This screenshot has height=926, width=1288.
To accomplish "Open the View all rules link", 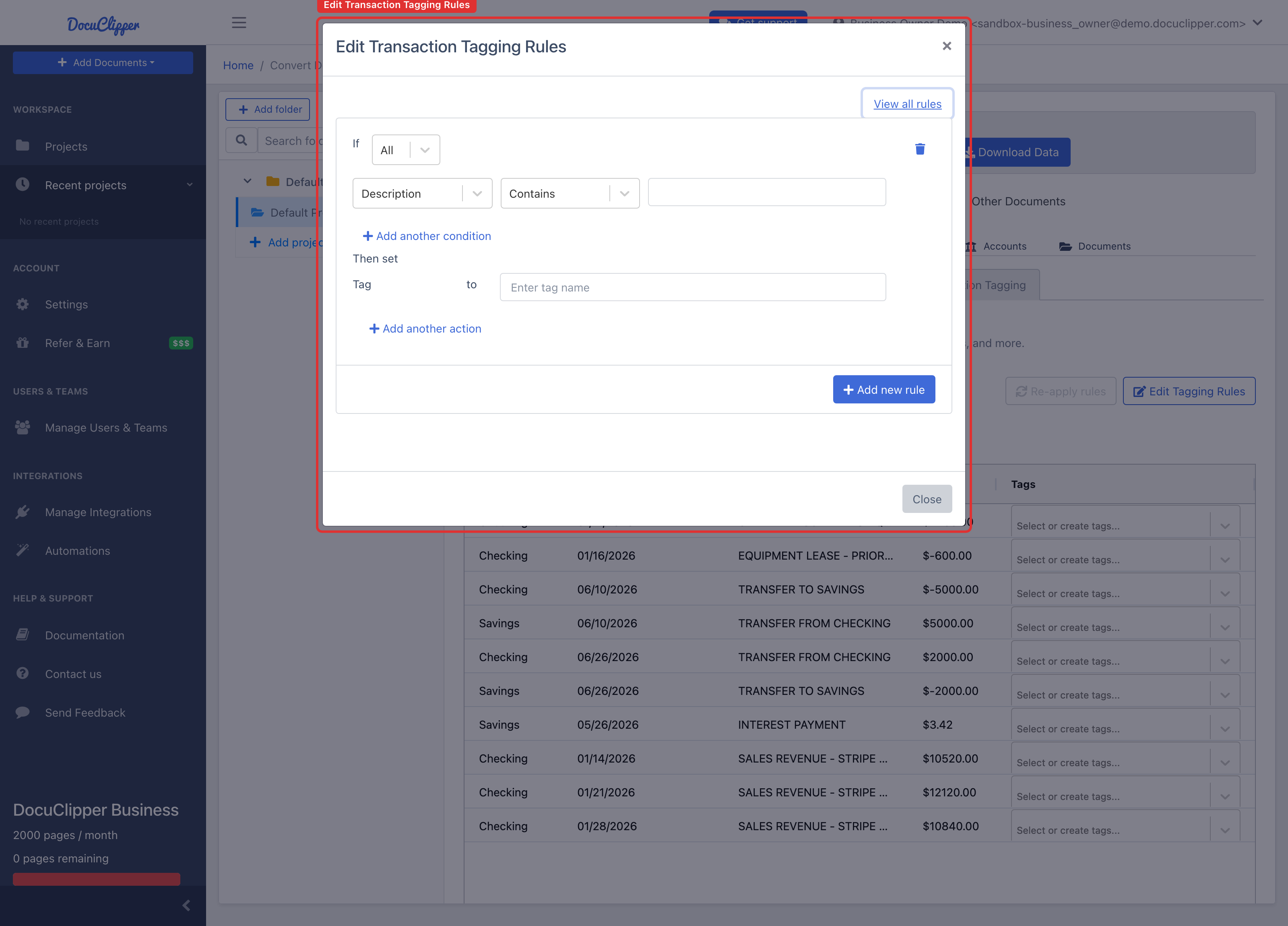I will coord(908,103).
